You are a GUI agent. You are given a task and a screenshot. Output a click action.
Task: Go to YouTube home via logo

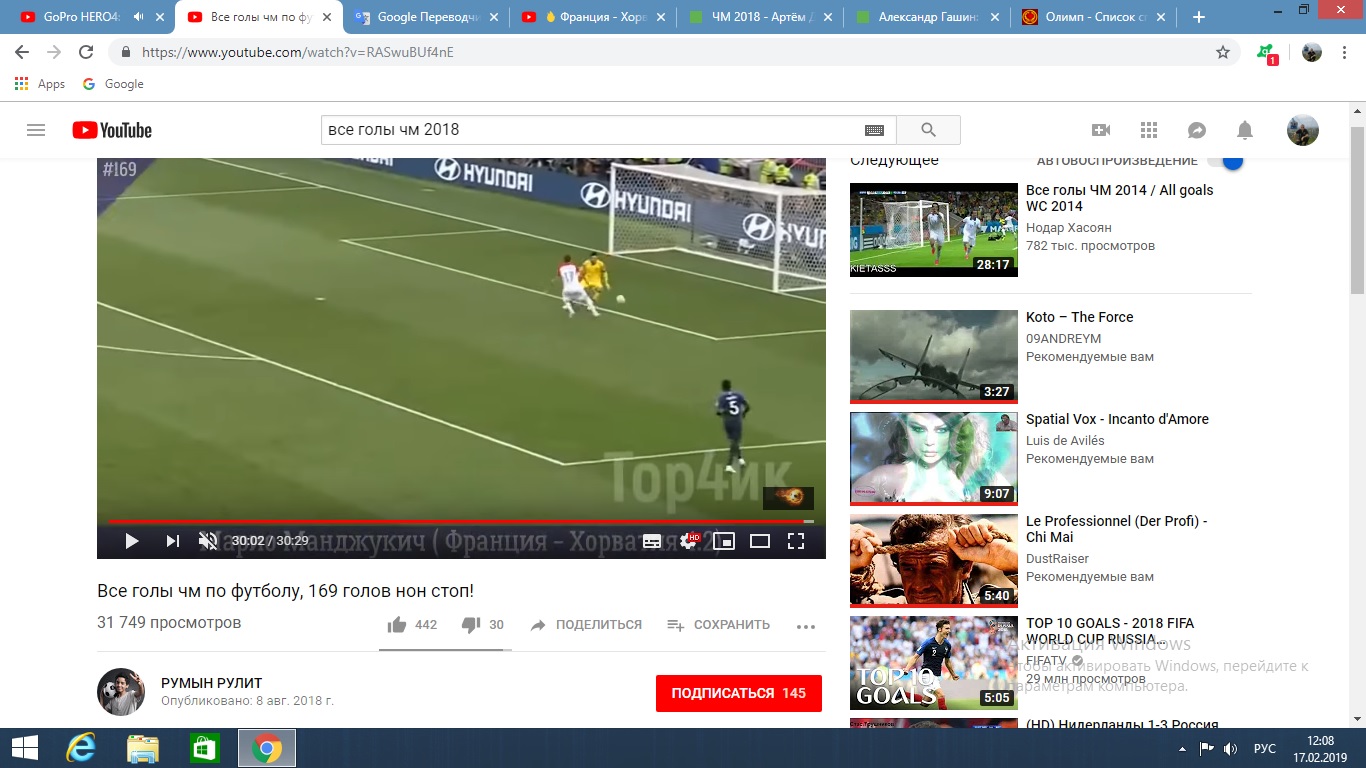[112, 130]
